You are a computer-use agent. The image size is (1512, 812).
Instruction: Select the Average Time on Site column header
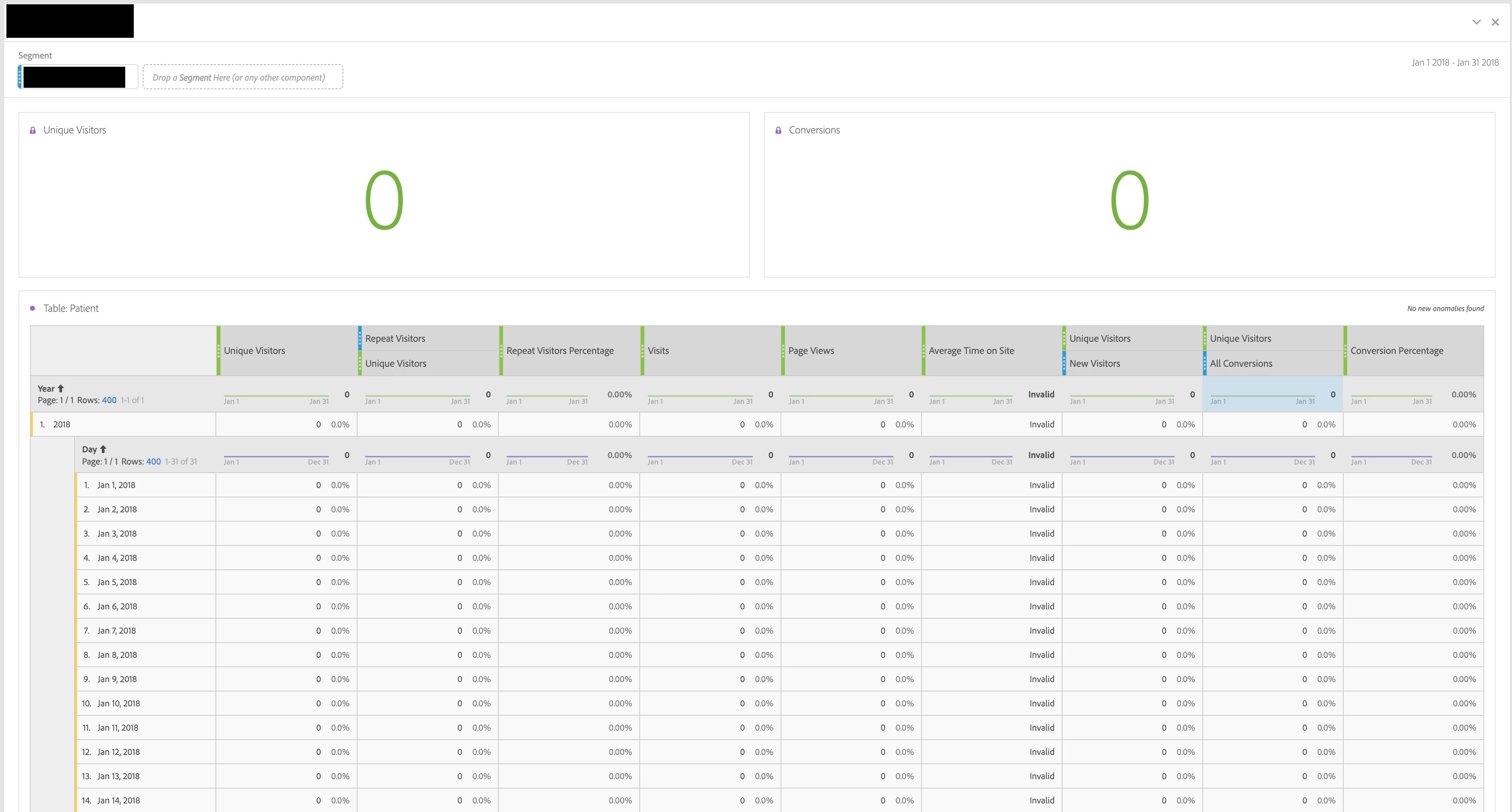tap(971, 350)
